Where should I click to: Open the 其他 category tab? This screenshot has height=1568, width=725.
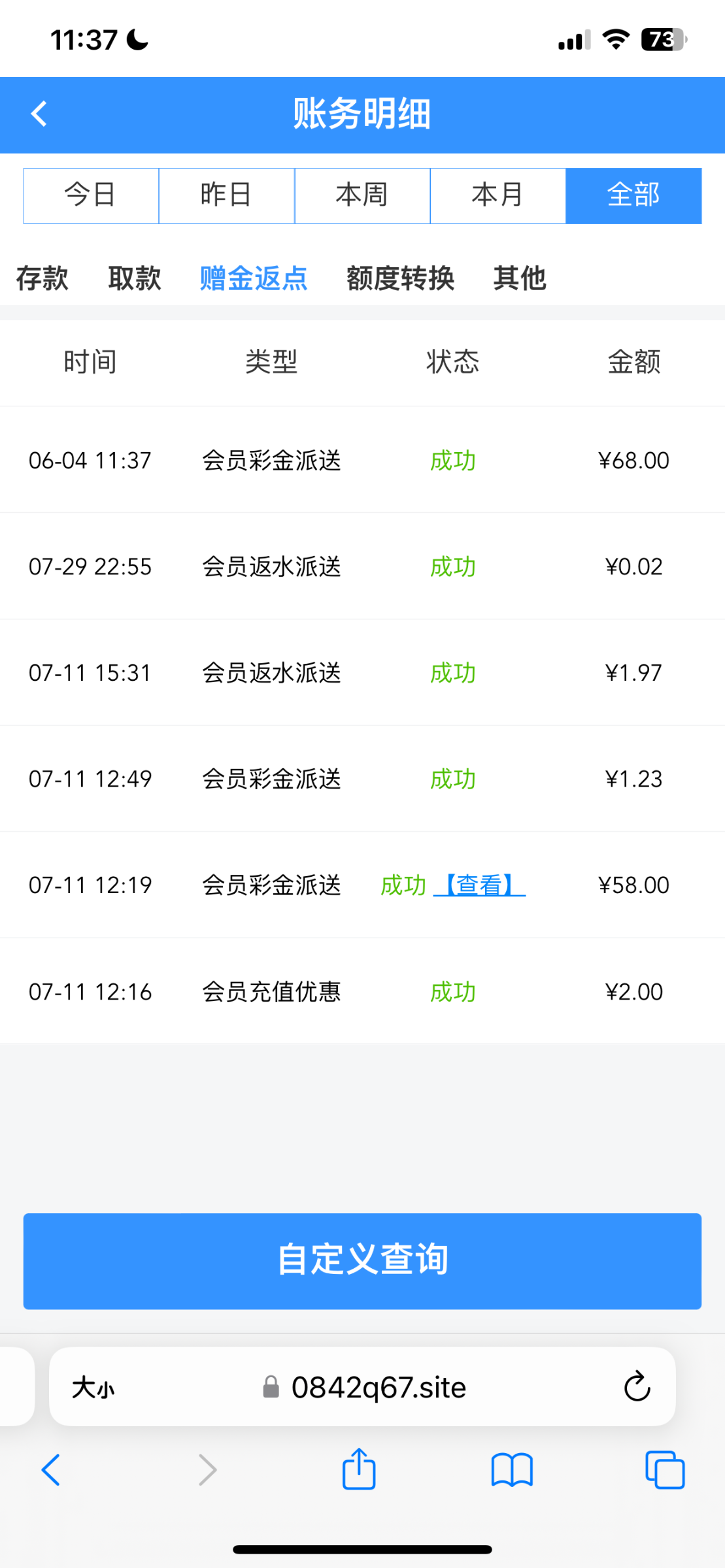(x=520, y=278)
